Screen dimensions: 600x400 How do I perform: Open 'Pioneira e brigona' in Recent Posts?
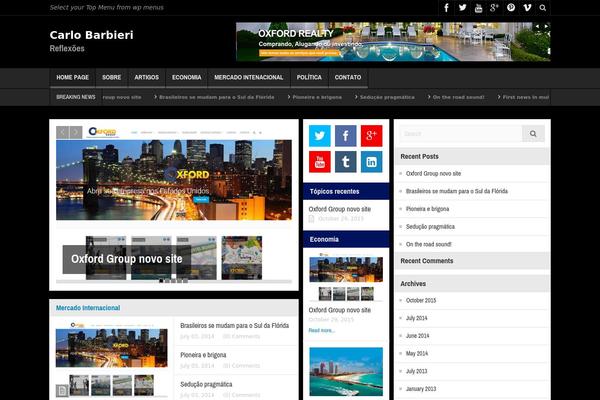pyautogui.click(x=427, y=209)
